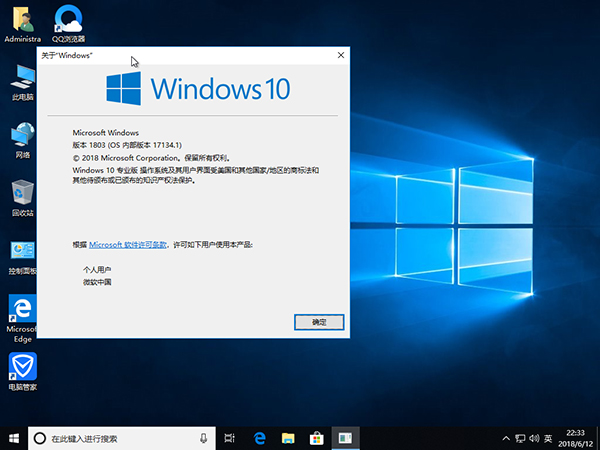600x450 pixels.
Task: Open Microsoft Edge desktop shortcut
Action: click(x=23, y=319)
